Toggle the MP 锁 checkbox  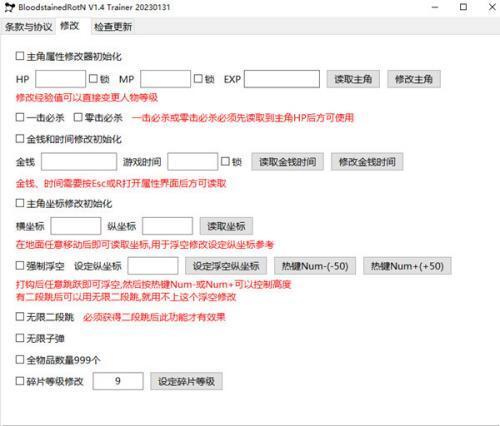tap(198, 79)
